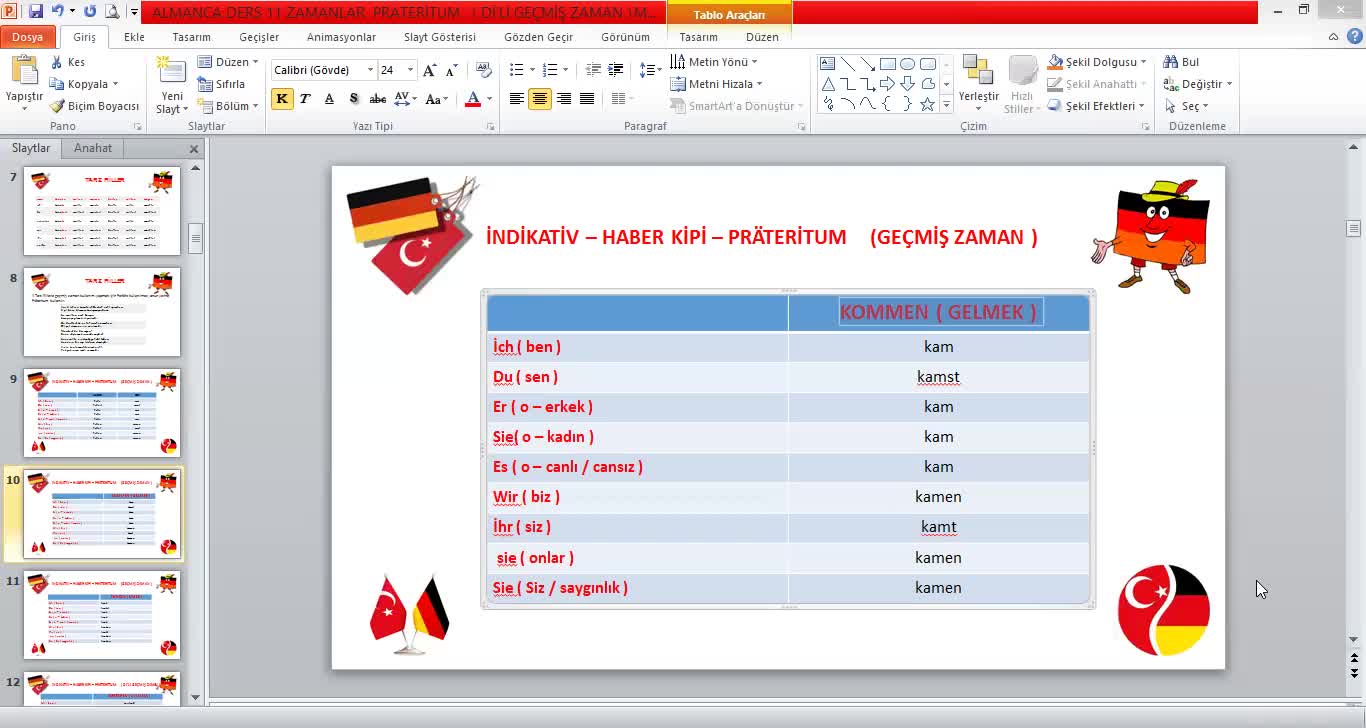This screenshot has height=728, width=1366.
Task: Select the oval shape in shapes gallery
Action: pyautogui.click(x=907, y=64)
